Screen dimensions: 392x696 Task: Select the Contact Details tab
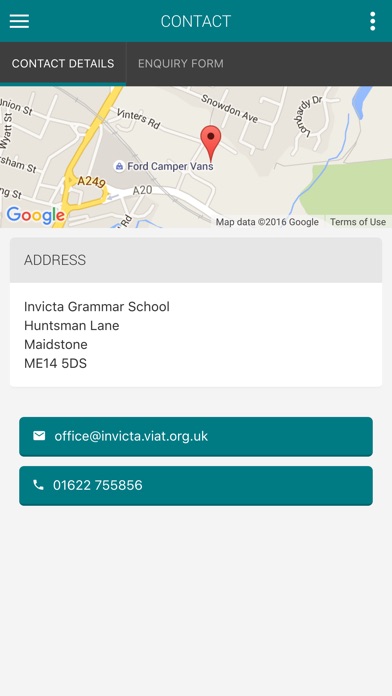tap(63, 63)
